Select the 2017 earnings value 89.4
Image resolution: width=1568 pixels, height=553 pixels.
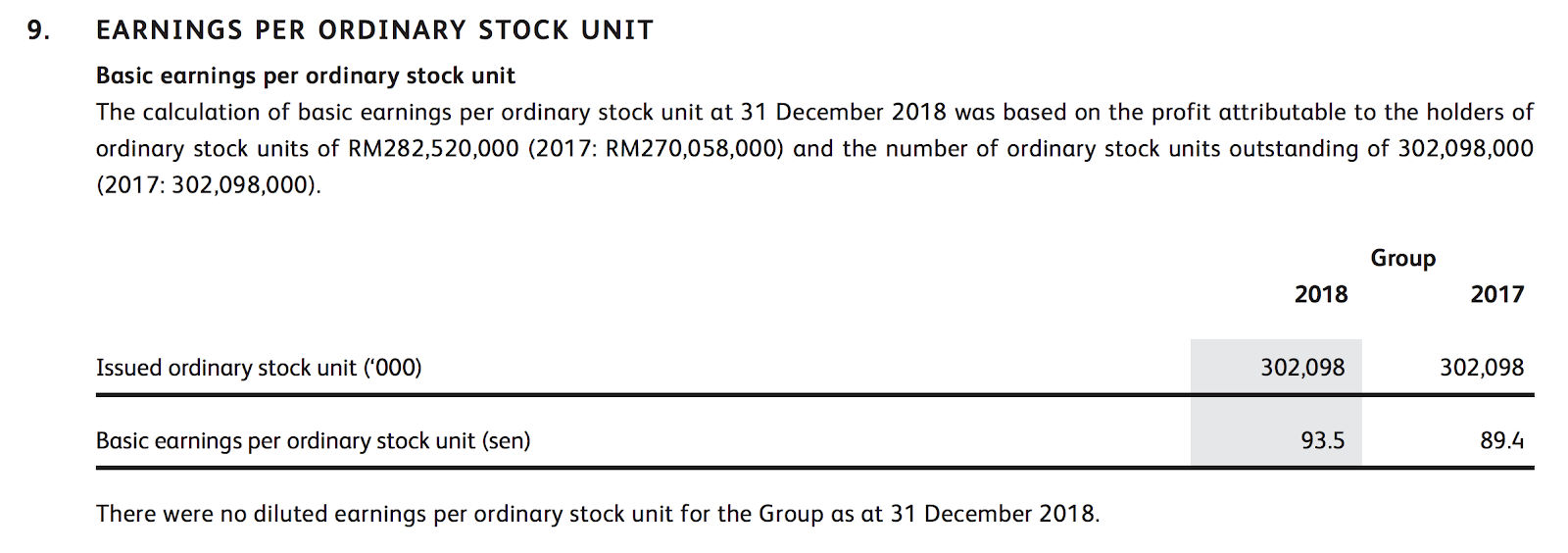point(1502,441)
